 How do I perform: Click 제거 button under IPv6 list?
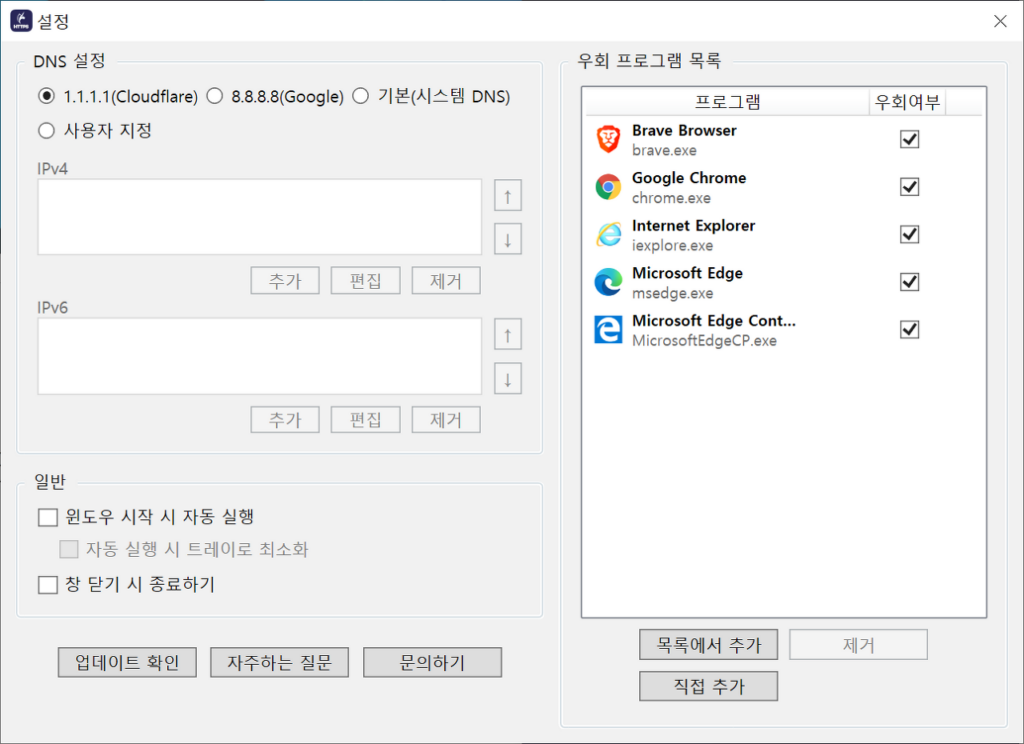[x=446, y=419]
